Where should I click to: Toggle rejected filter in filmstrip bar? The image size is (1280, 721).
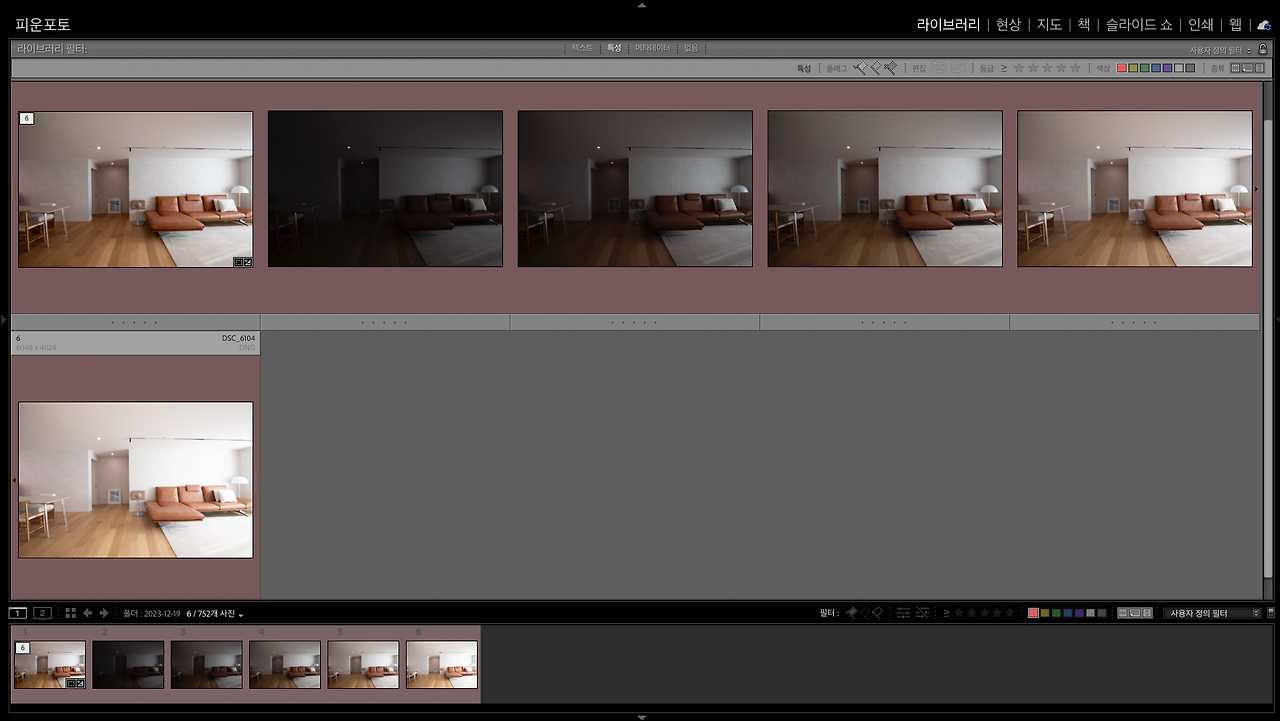click(877, 613)
